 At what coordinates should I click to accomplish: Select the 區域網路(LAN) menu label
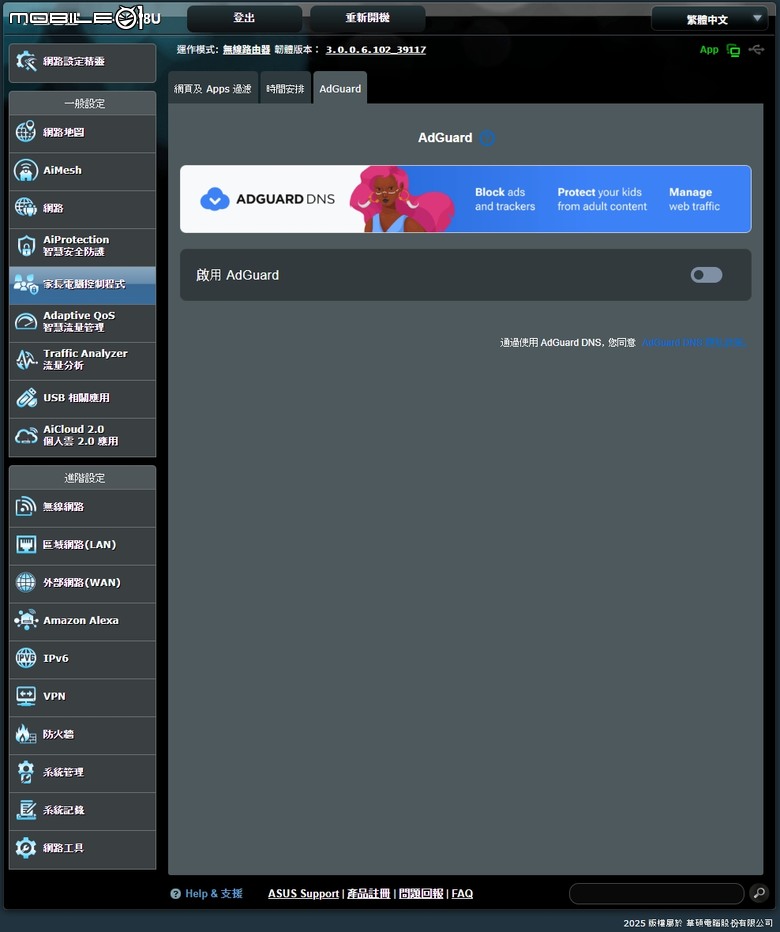coord(80,544)
